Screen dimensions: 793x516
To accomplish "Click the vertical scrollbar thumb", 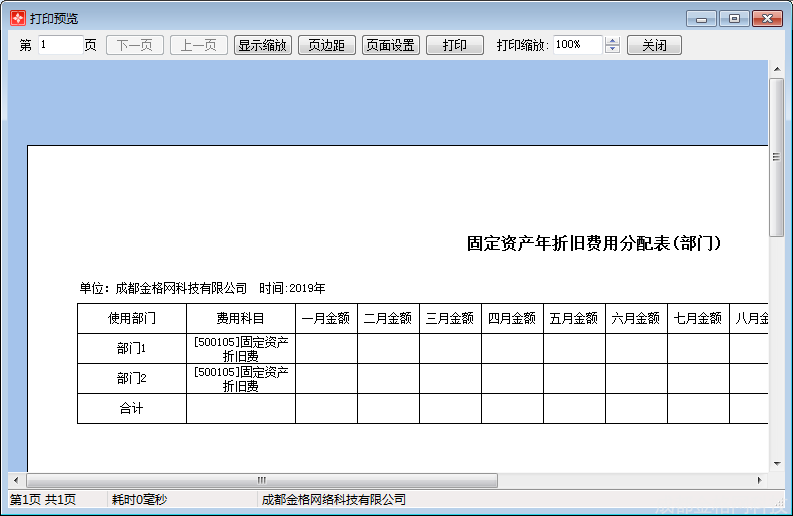I will 776,156.
